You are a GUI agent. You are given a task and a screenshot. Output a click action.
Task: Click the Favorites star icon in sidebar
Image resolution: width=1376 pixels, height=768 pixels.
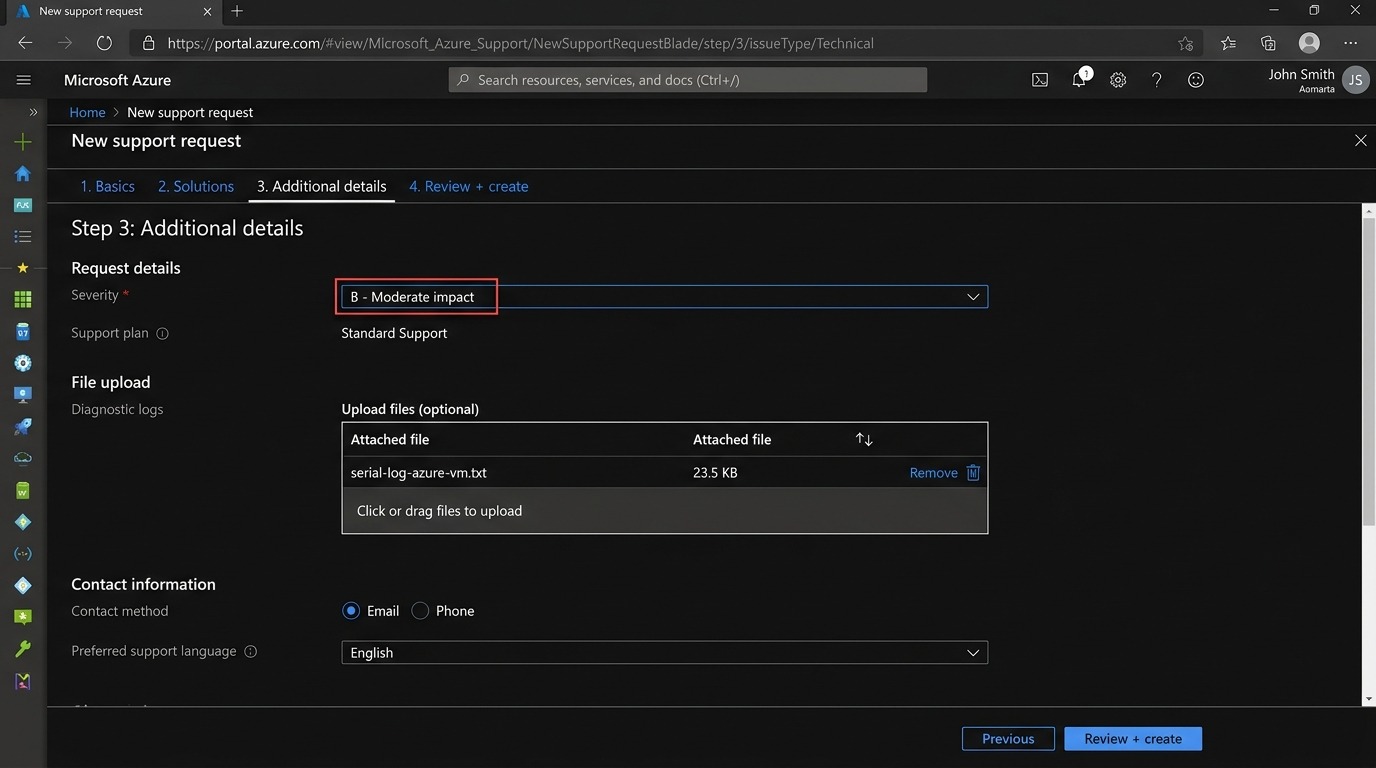point(23,268)
